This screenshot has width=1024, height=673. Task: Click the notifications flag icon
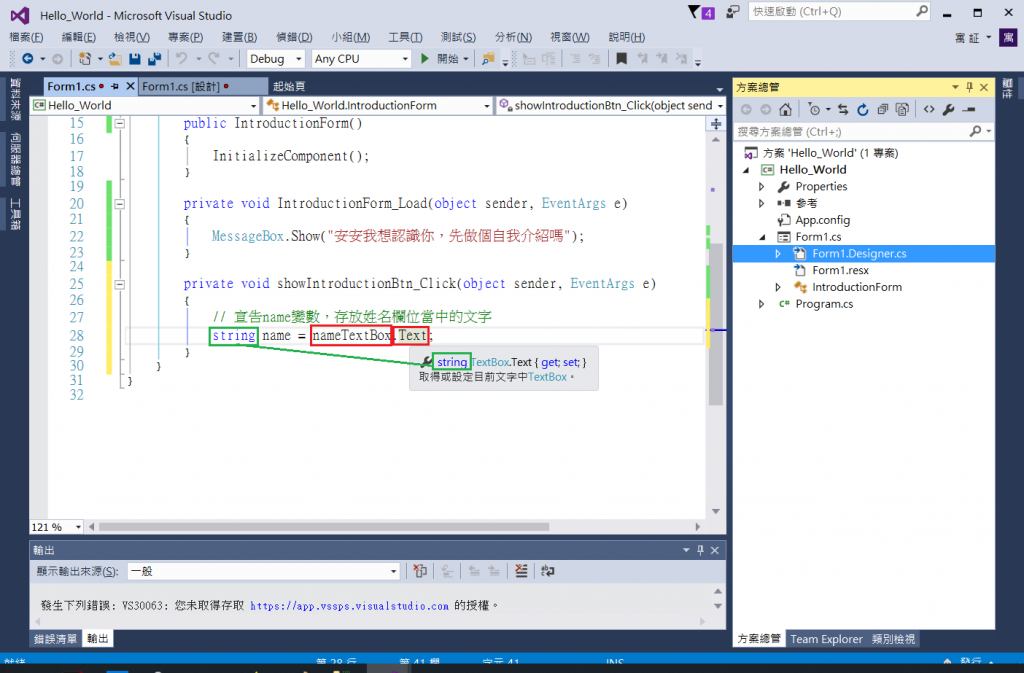click(x=694, y=12)
